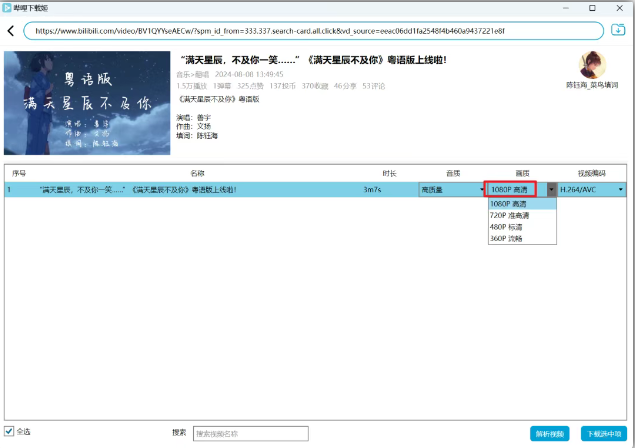Open the uploader's avatar picture
Viewport: 635px width, 448px height.
(592, 65)
